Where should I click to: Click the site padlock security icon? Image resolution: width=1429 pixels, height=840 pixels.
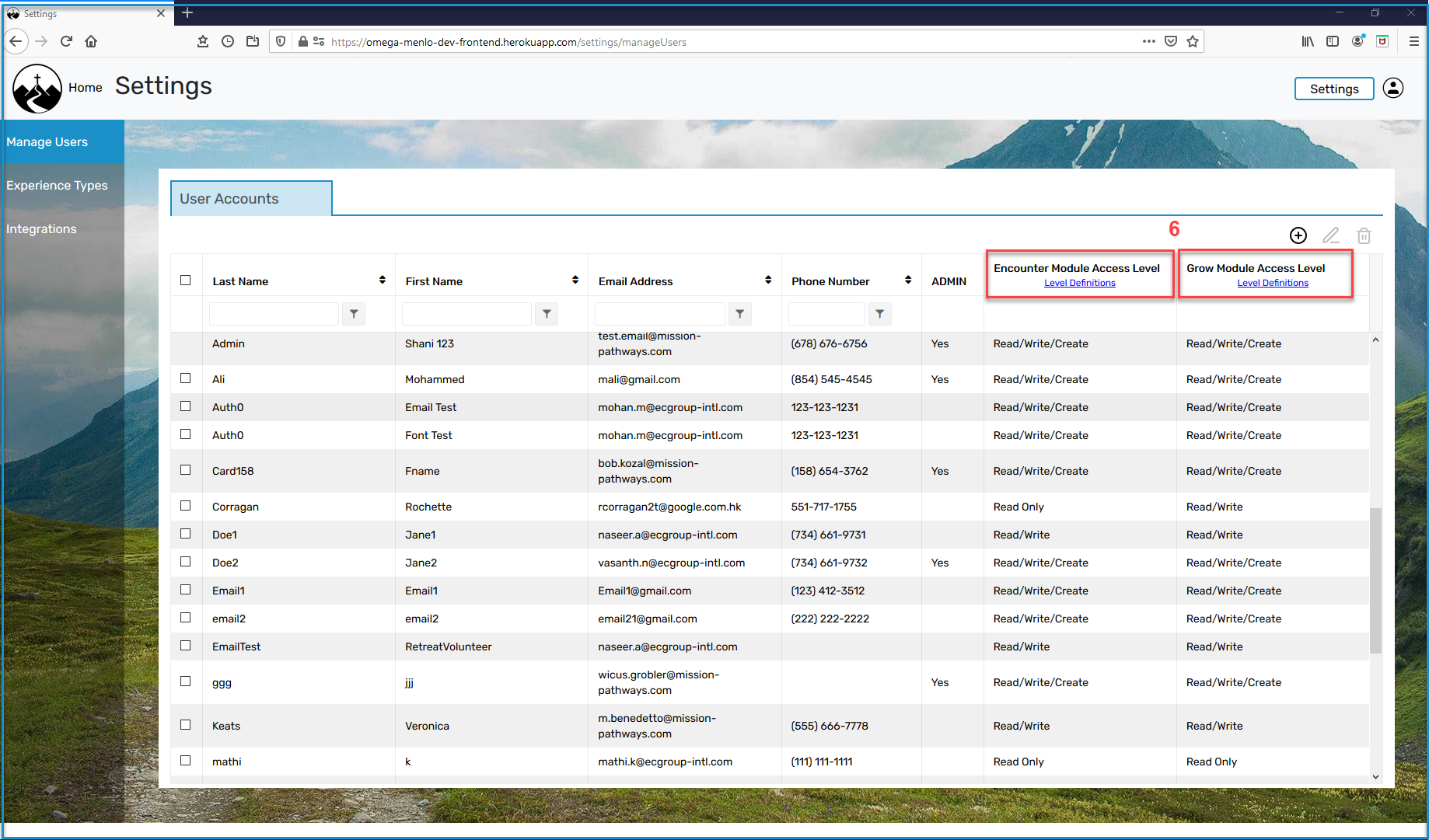coord(303,42)
